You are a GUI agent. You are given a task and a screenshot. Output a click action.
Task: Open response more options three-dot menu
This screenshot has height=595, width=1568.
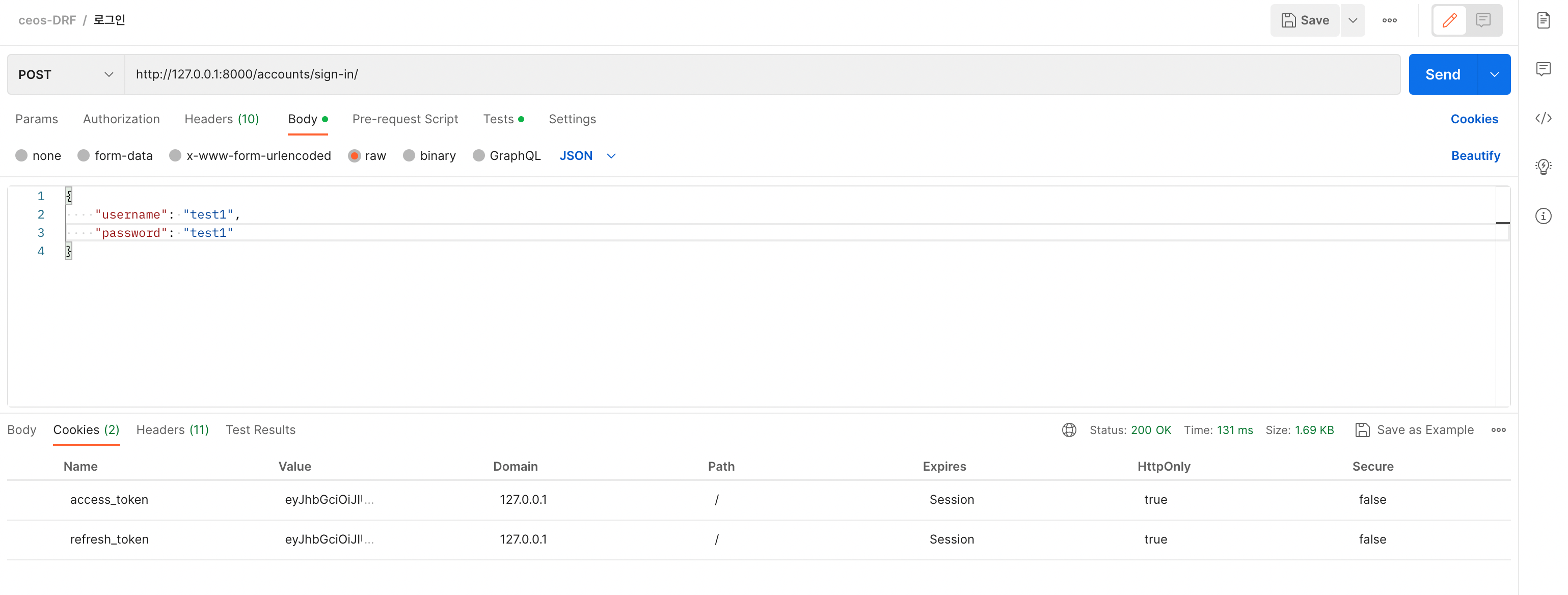[1499, 430]
